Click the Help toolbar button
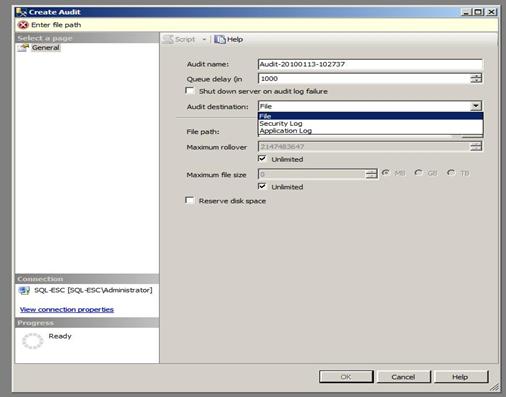This screenshot has height=397, width=506. [229, 39]
